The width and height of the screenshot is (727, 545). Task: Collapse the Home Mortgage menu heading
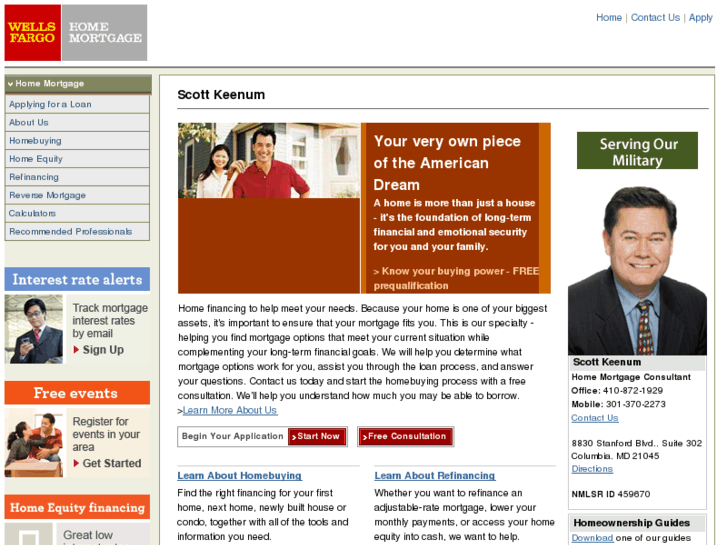click(x=78, y=83)
